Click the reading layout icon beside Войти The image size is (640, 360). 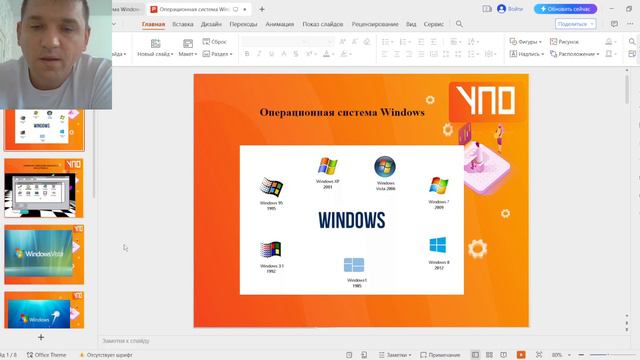[487, 9]
